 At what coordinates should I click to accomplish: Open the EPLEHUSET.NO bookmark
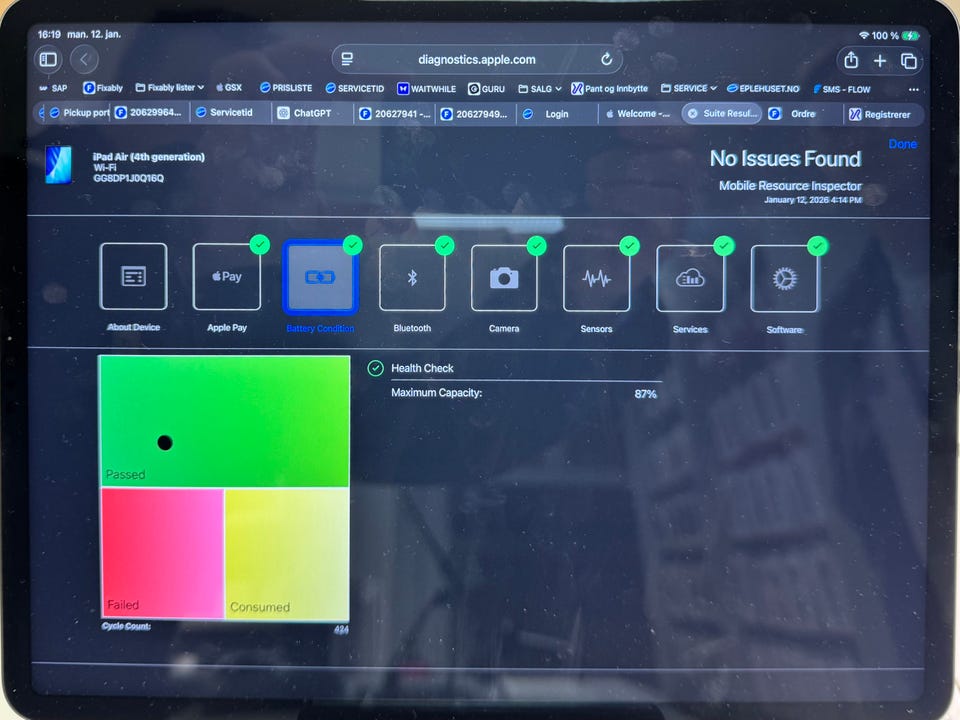tap(763, 89)
